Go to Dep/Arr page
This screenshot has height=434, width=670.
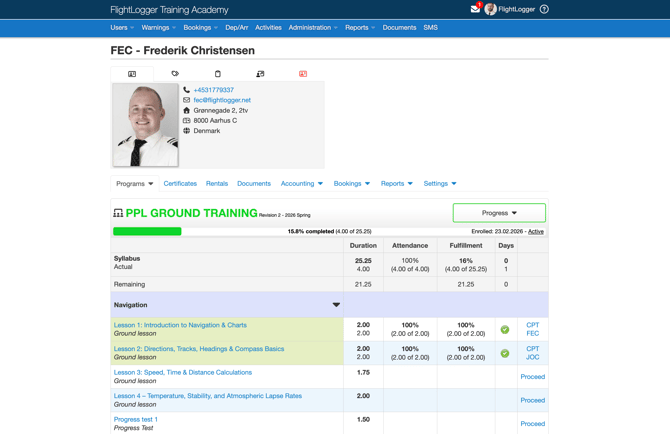pyautogui.click(x=237, y=27)
